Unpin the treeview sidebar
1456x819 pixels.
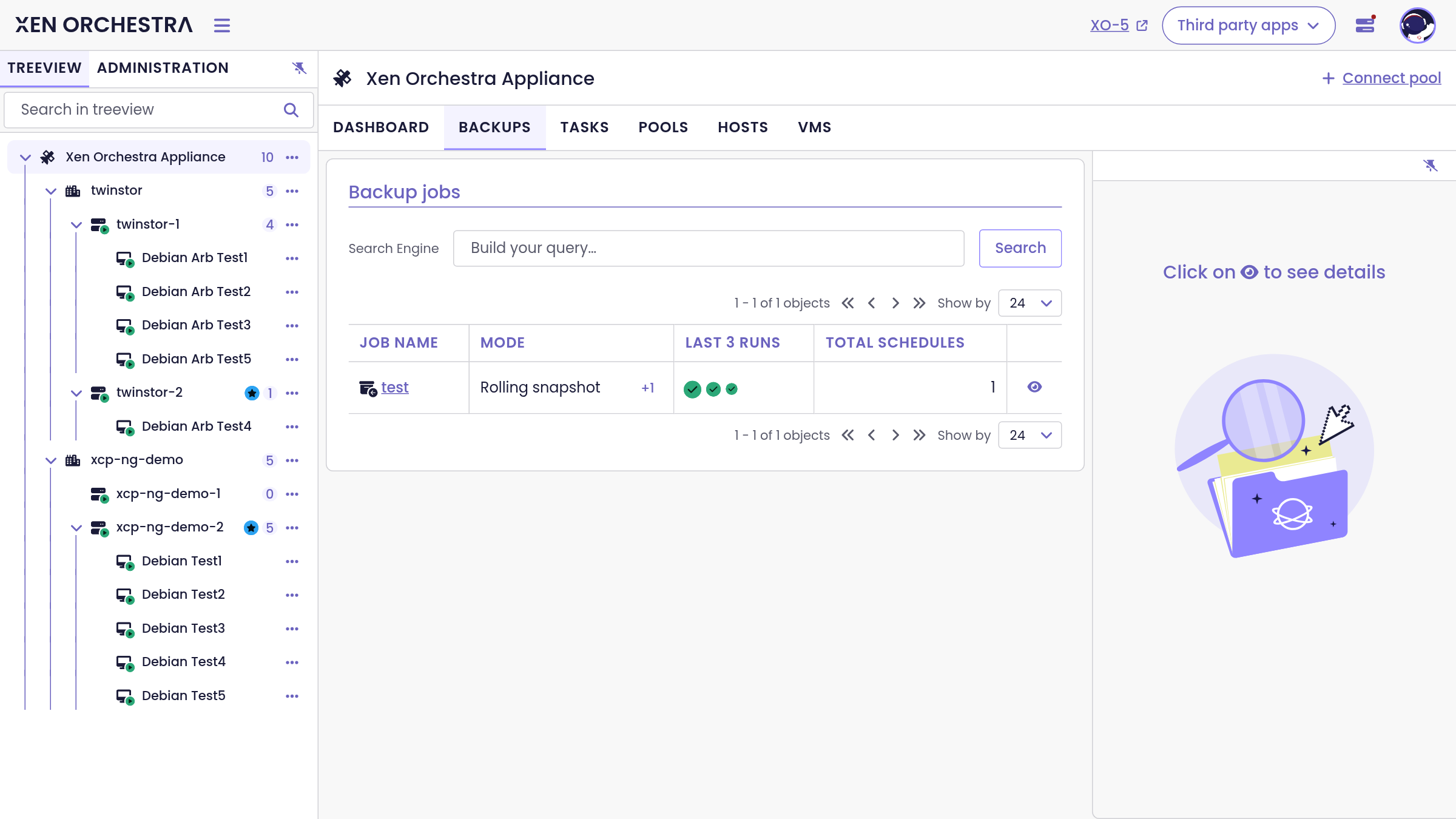pyautogui.click(x=299, y=68)
